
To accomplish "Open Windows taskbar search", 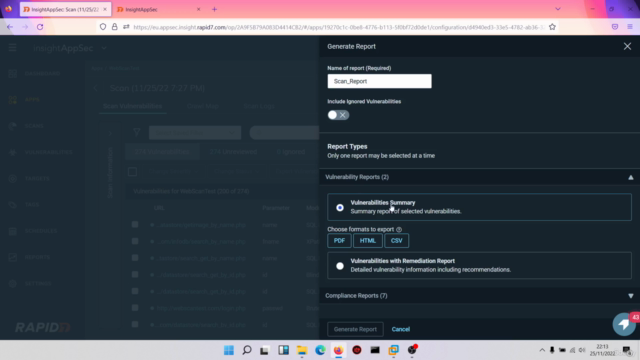I will click(247, 350).
